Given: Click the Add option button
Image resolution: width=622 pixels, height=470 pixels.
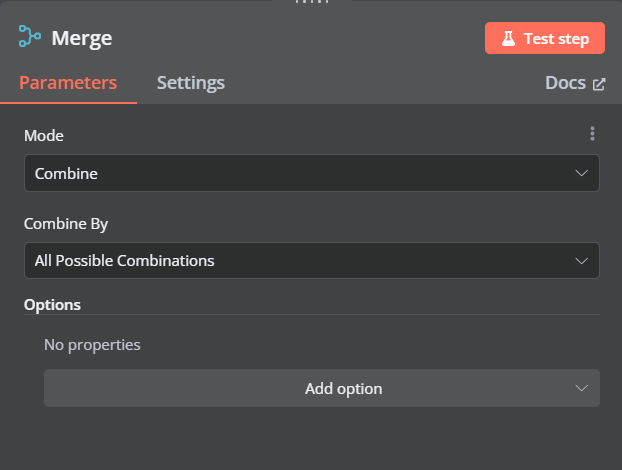Looking at the screenshot, I should (x=322, y=388).
